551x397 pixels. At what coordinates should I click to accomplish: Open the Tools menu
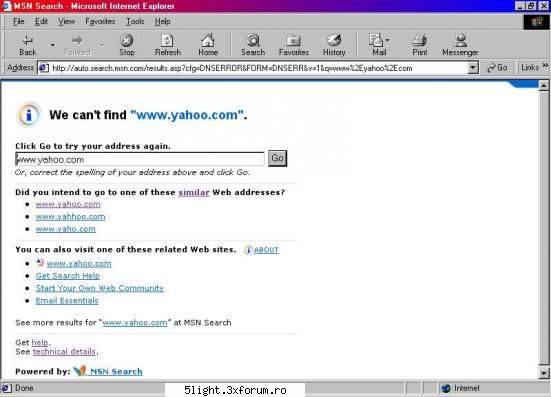tap(135, 21)
